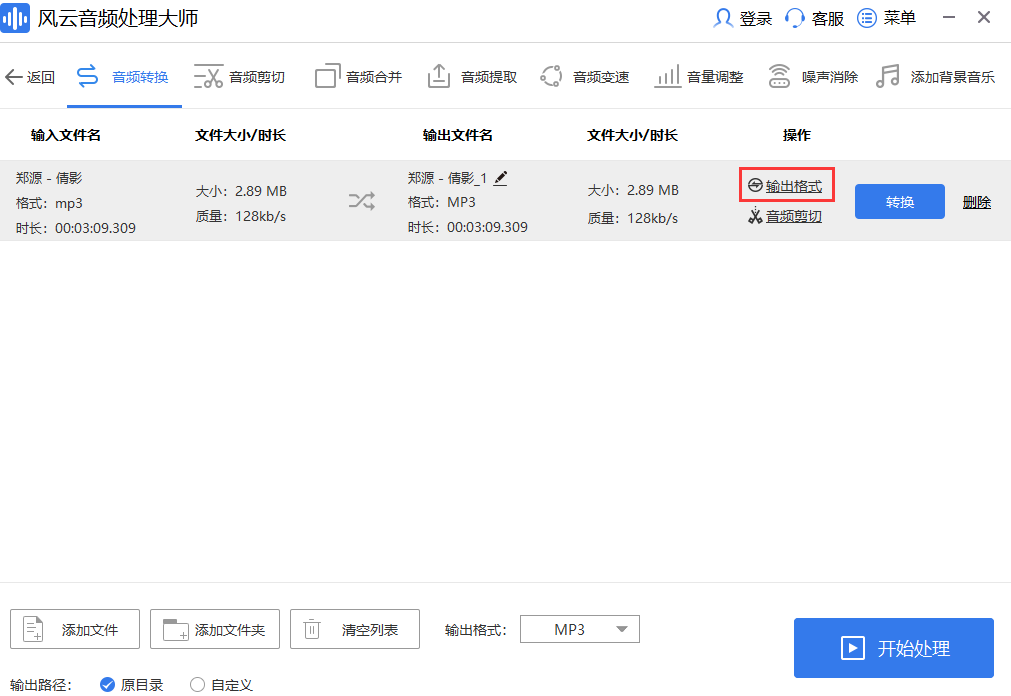
Task: Click the 风云音频处理大师 app logo icon
Action: [15, 17]
